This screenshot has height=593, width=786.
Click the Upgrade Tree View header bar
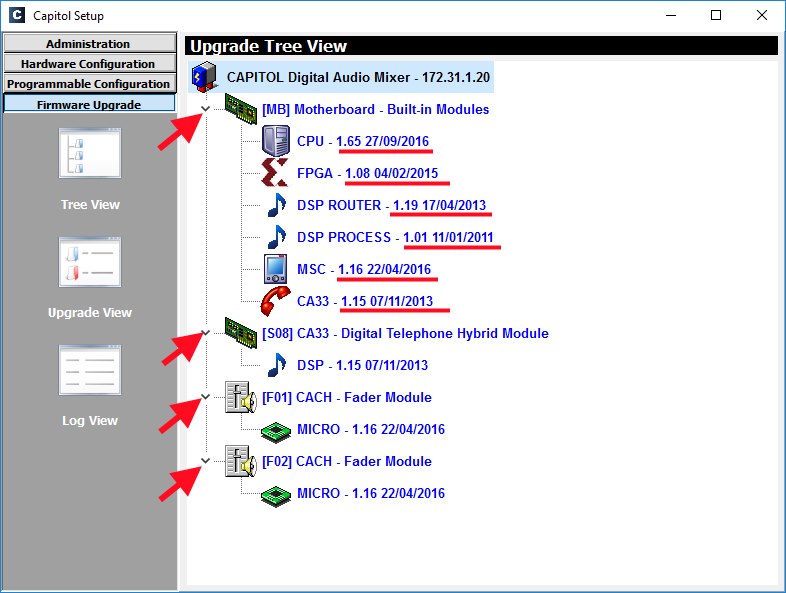(x=481, y=46)
